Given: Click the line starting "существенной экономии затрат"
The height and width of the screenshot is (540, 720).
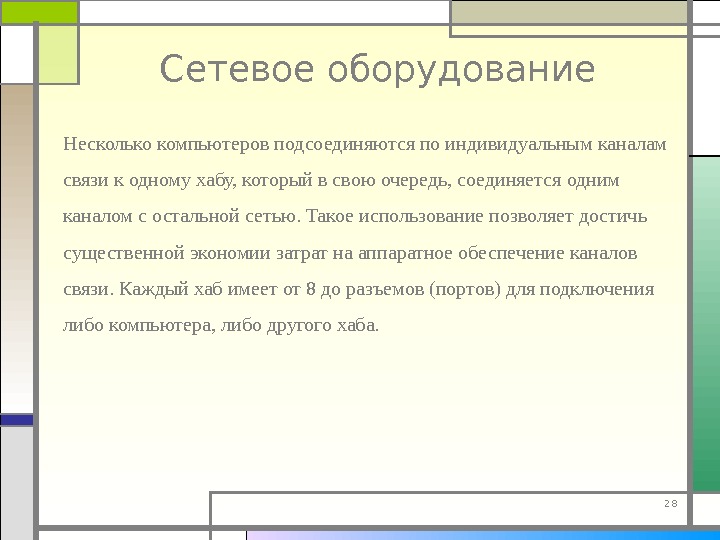Looking at the screenshot, I should 350,253.
